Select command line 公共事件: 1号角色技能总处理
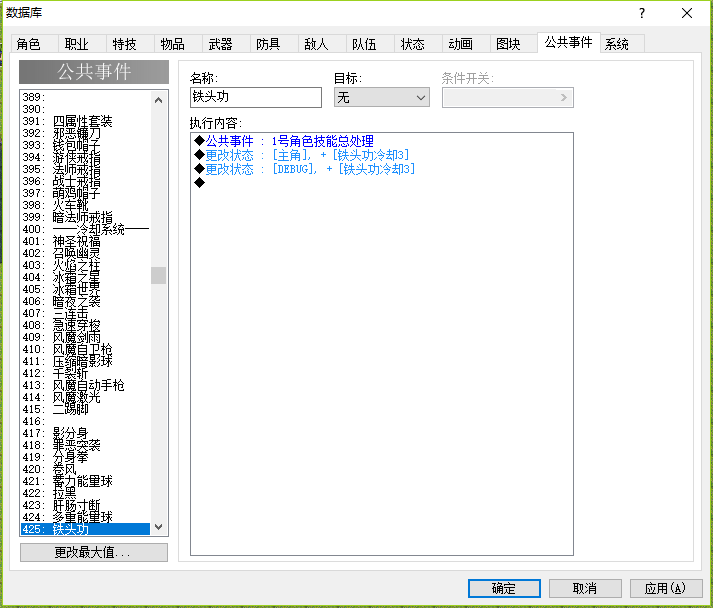This screenshot has height=608, width=713. click(382, 141)
